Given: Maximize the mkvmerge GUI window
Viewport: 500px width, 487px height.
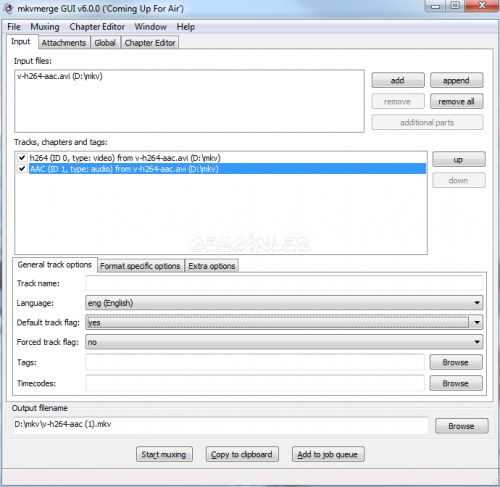Looking at the screenshot, I should coord(455,6).
